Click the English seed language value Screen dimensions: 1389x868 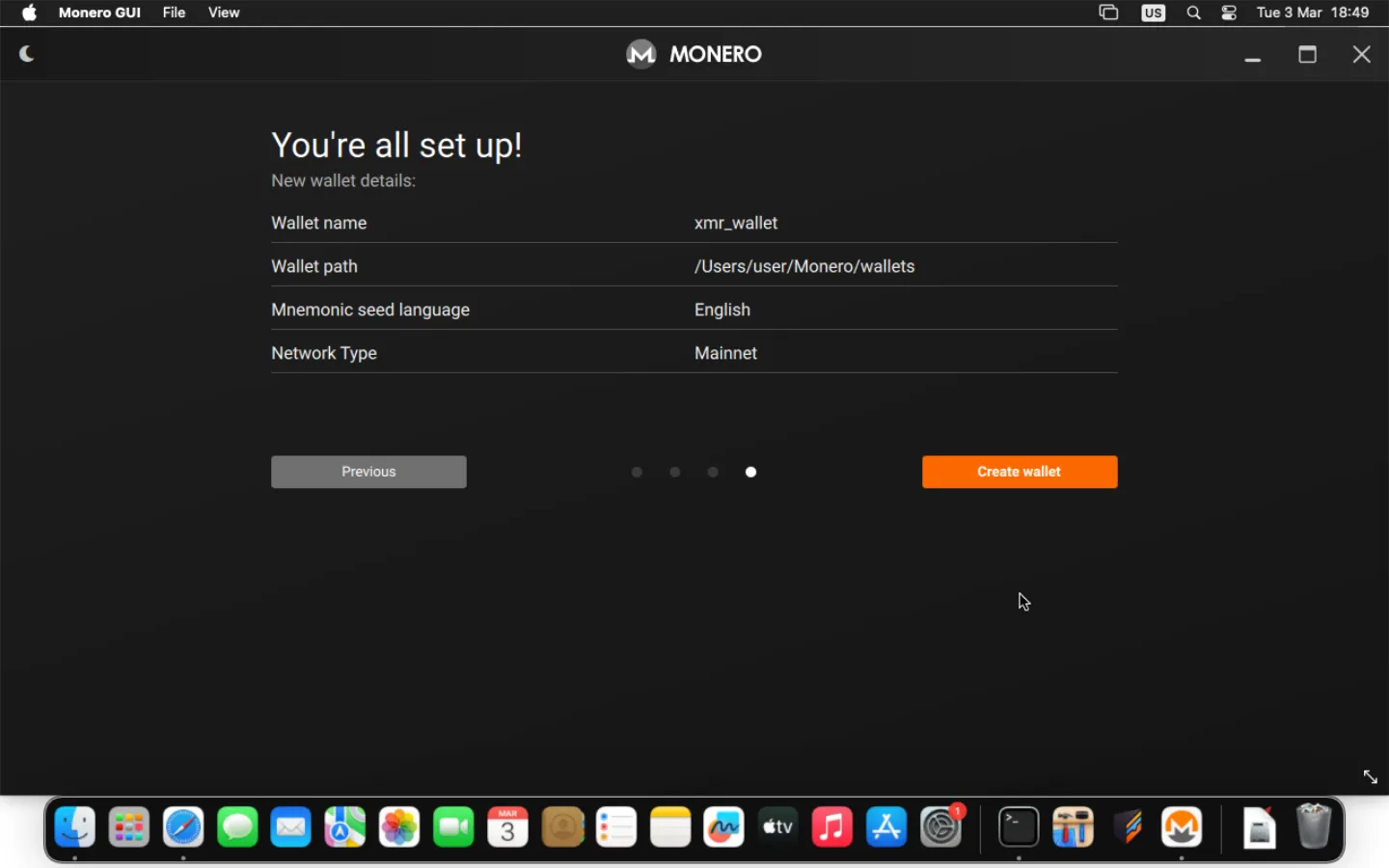coord(722,310)
